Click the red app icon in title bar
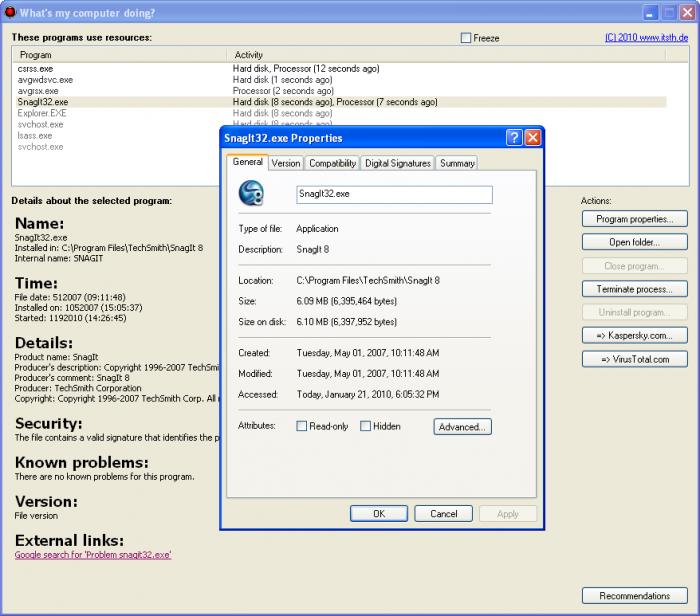This screenshot has height=616, width=700. tap(9, 12)
